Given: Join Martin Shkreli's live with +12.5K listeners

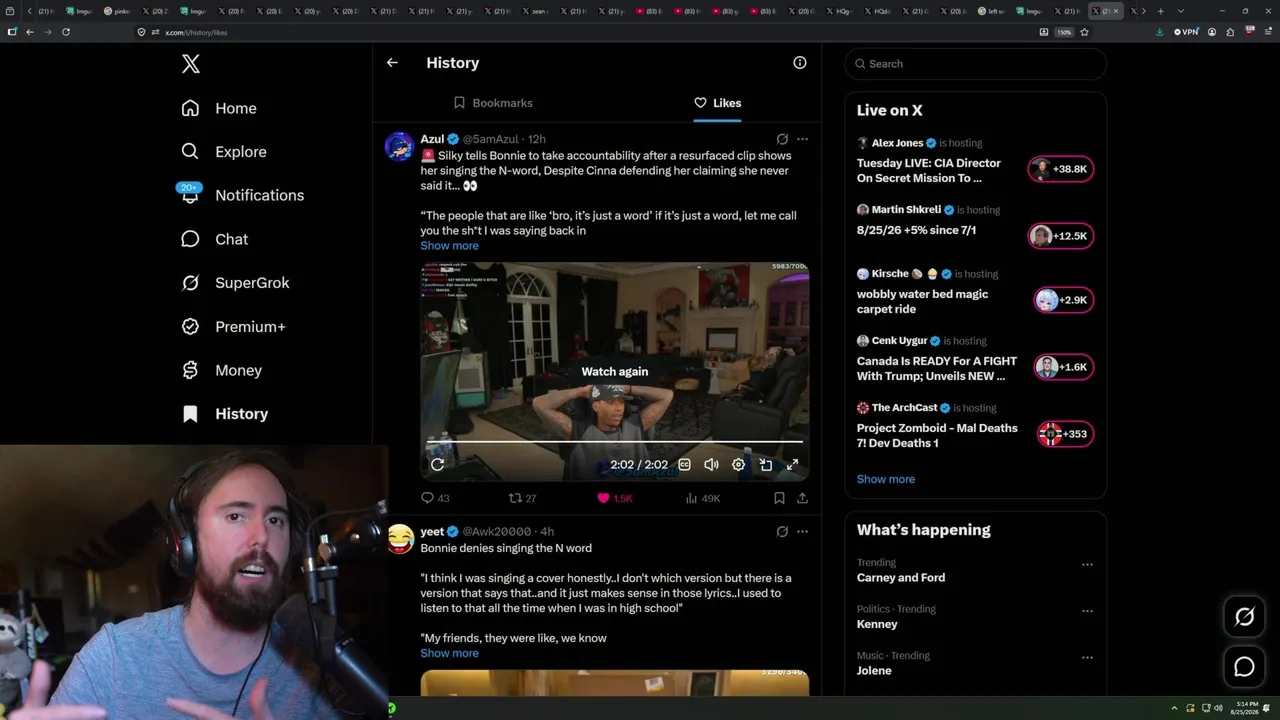Looking at the screenshot, I should 1061,236.
